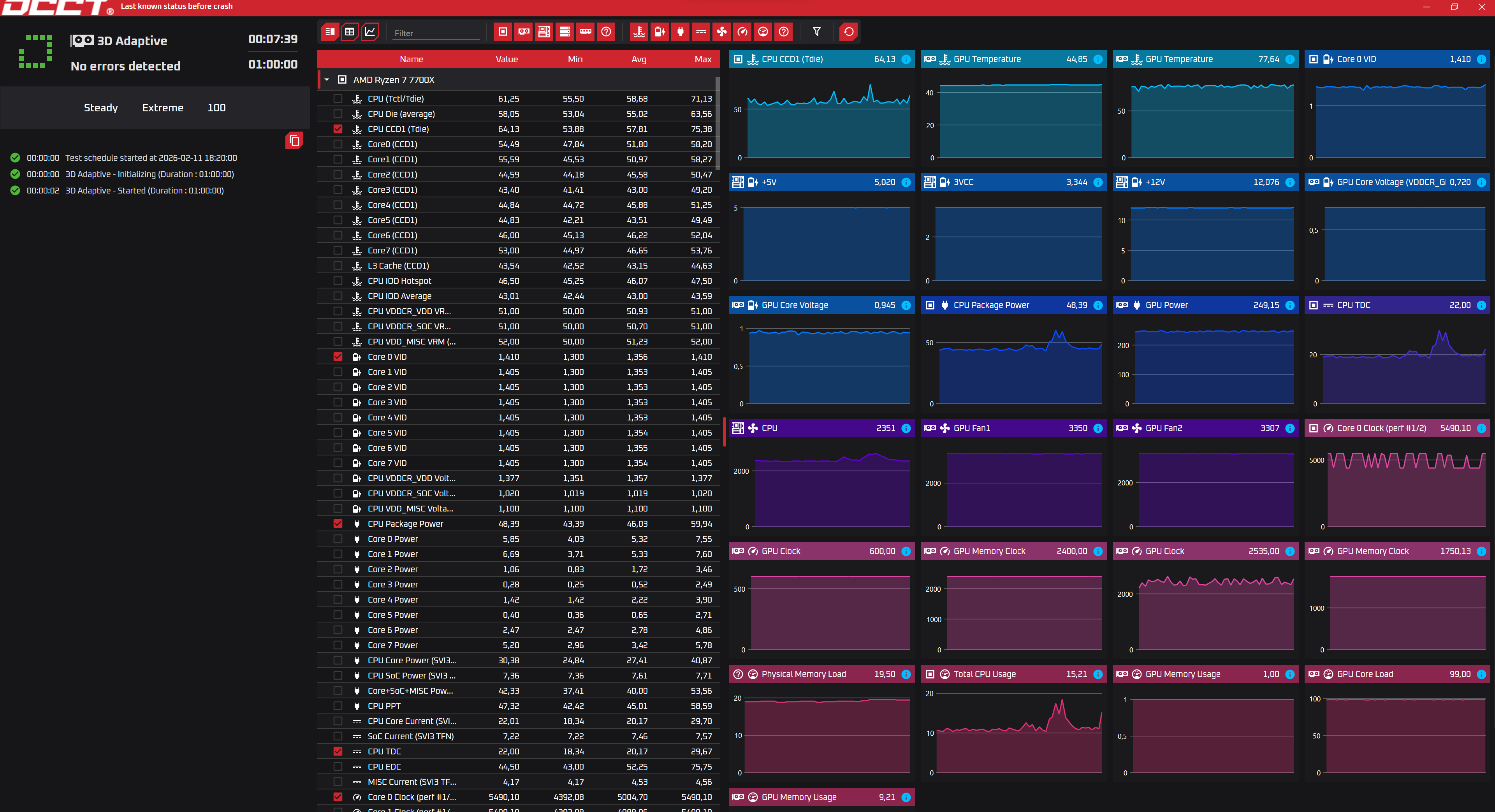Enable the CPU (Tctl/Tdie) checkbox

[338, 98]
